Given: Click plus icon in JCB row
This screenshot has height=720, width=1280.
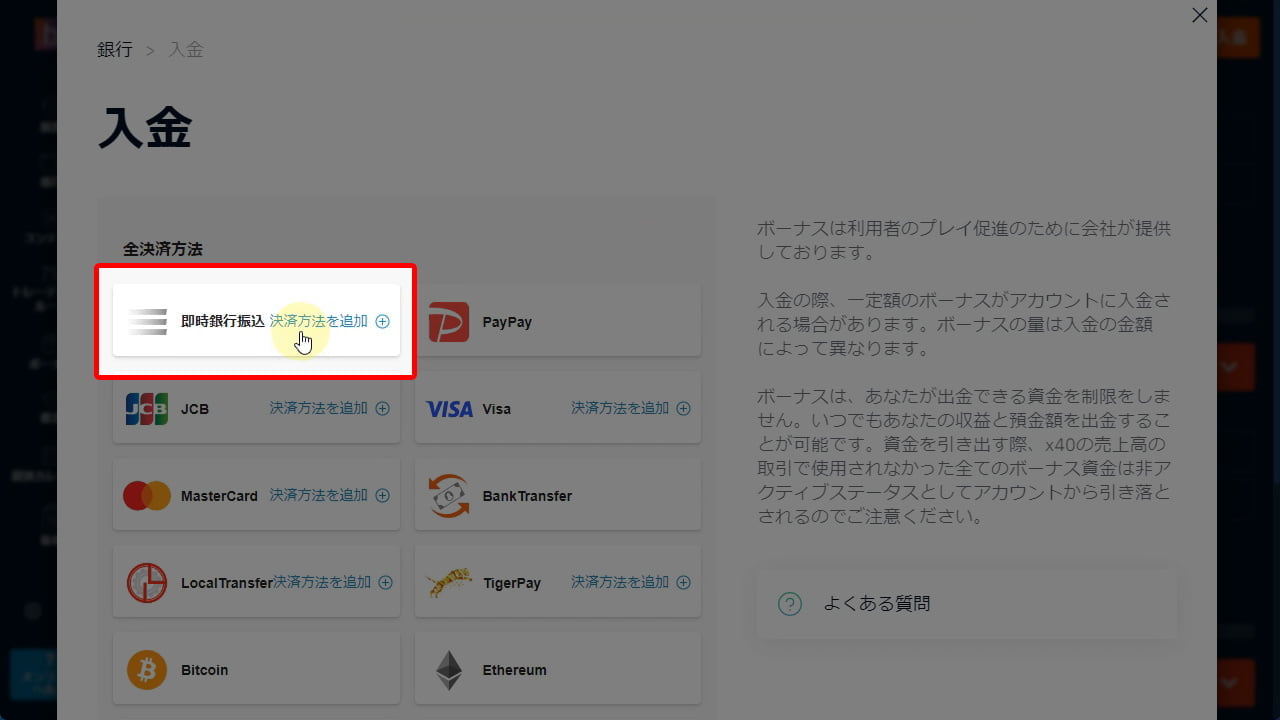Looking at the screenshot, I should pos(382,409).
